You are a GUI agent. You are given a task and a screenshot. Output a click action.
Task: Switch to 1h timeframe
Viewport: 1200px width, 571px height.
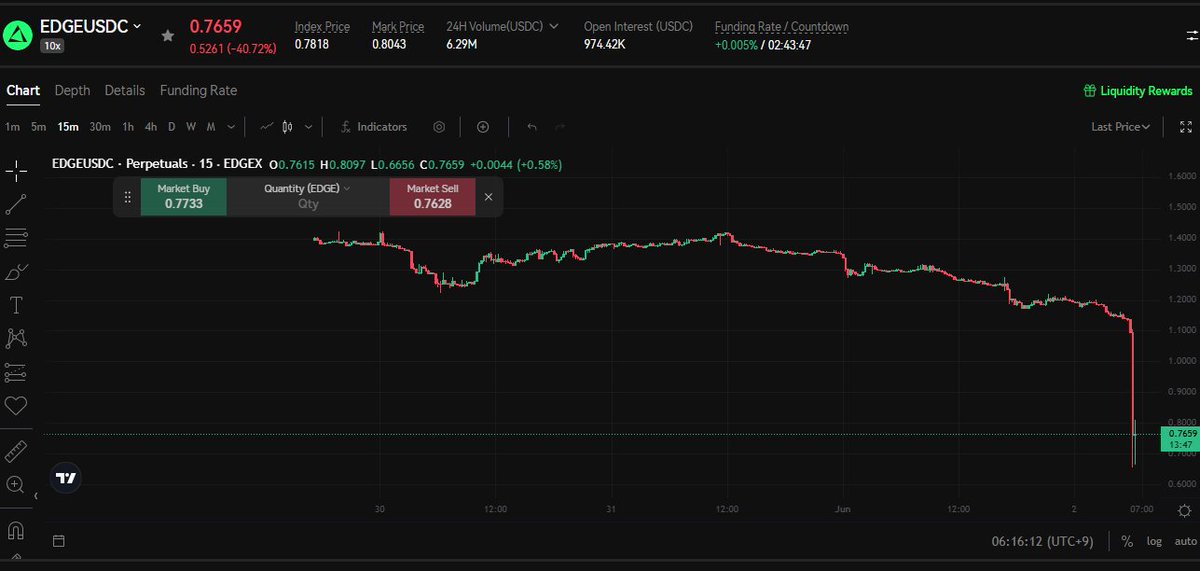(x=128, y=127)
